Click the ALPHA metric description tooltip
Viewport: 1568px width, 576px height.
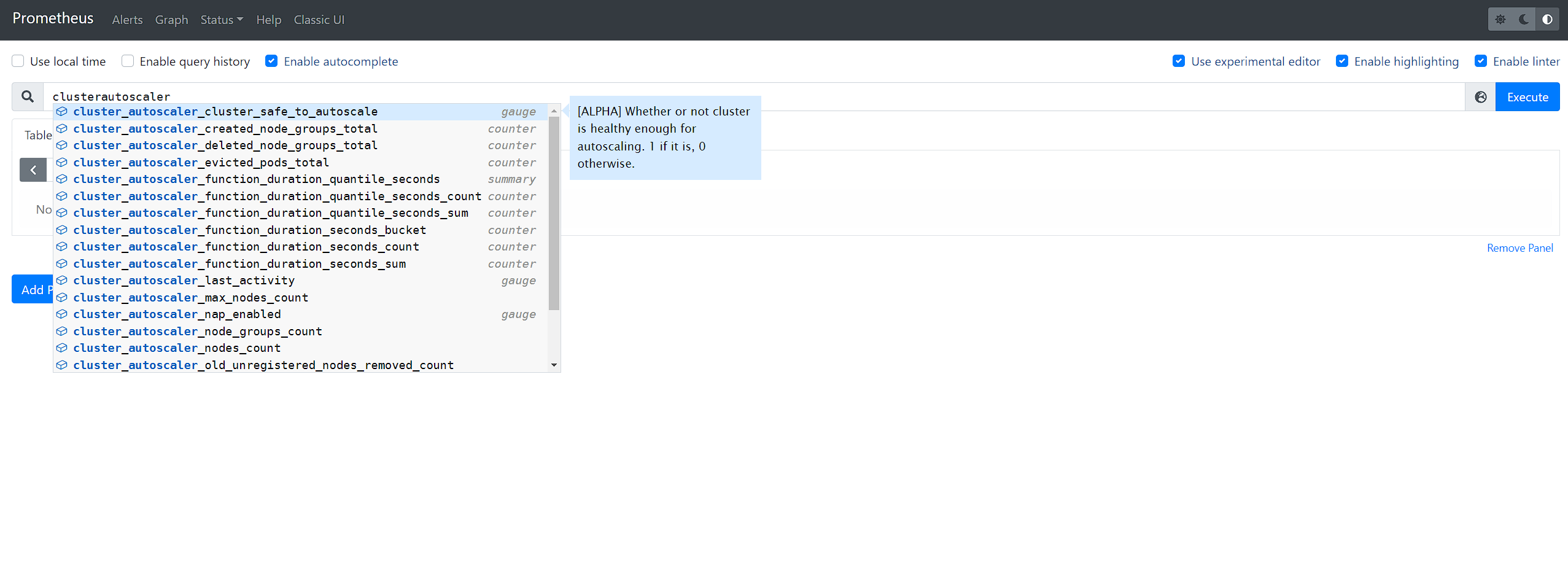(x=665, y=138)
